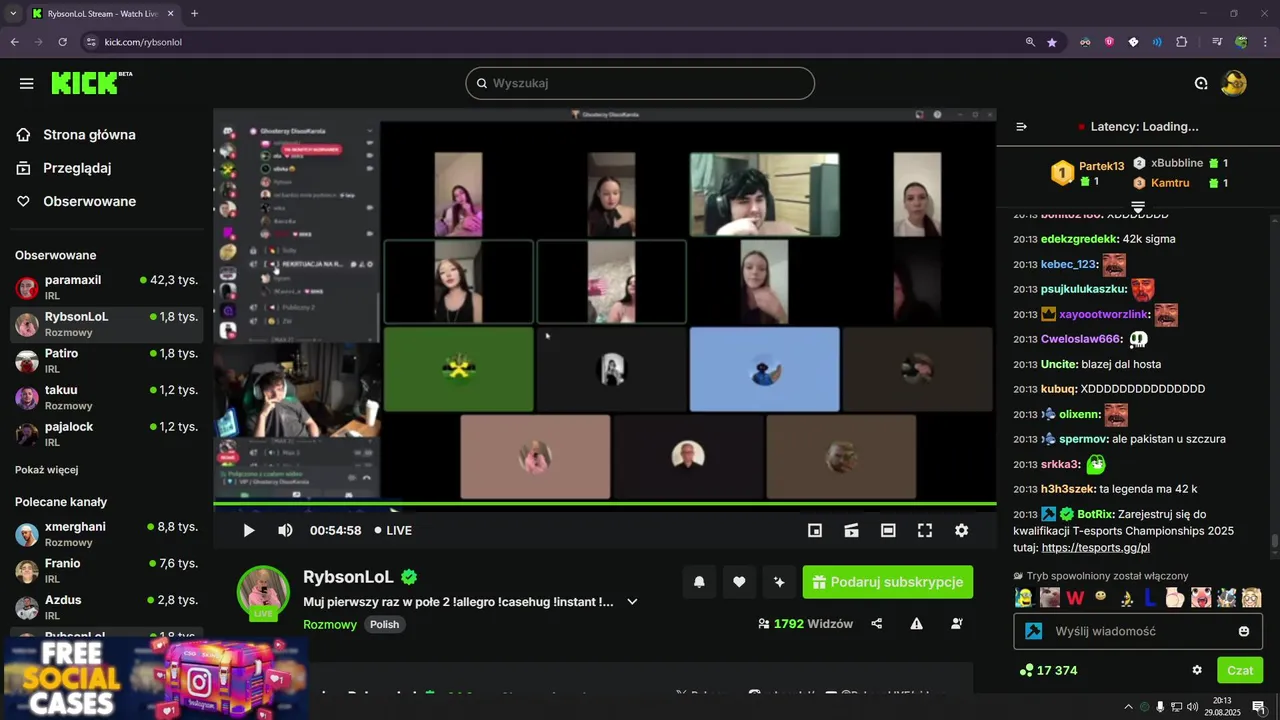Screen dimensions: 1280x720
Task: Click Podaruj subskrypcje button
Action: 888,582
